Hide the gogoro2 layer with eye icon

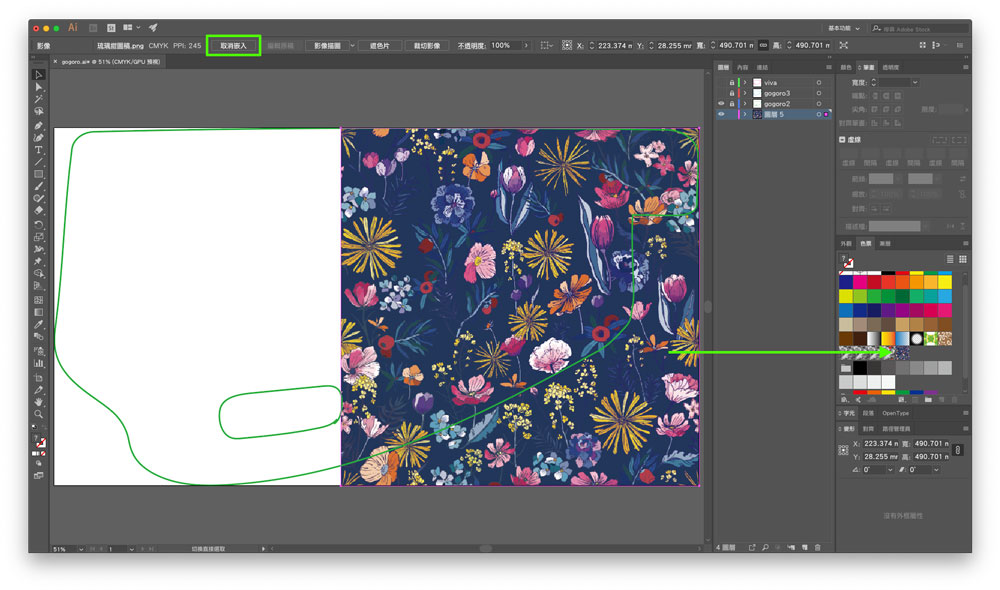pyautogui.click(x=721, y=104)
